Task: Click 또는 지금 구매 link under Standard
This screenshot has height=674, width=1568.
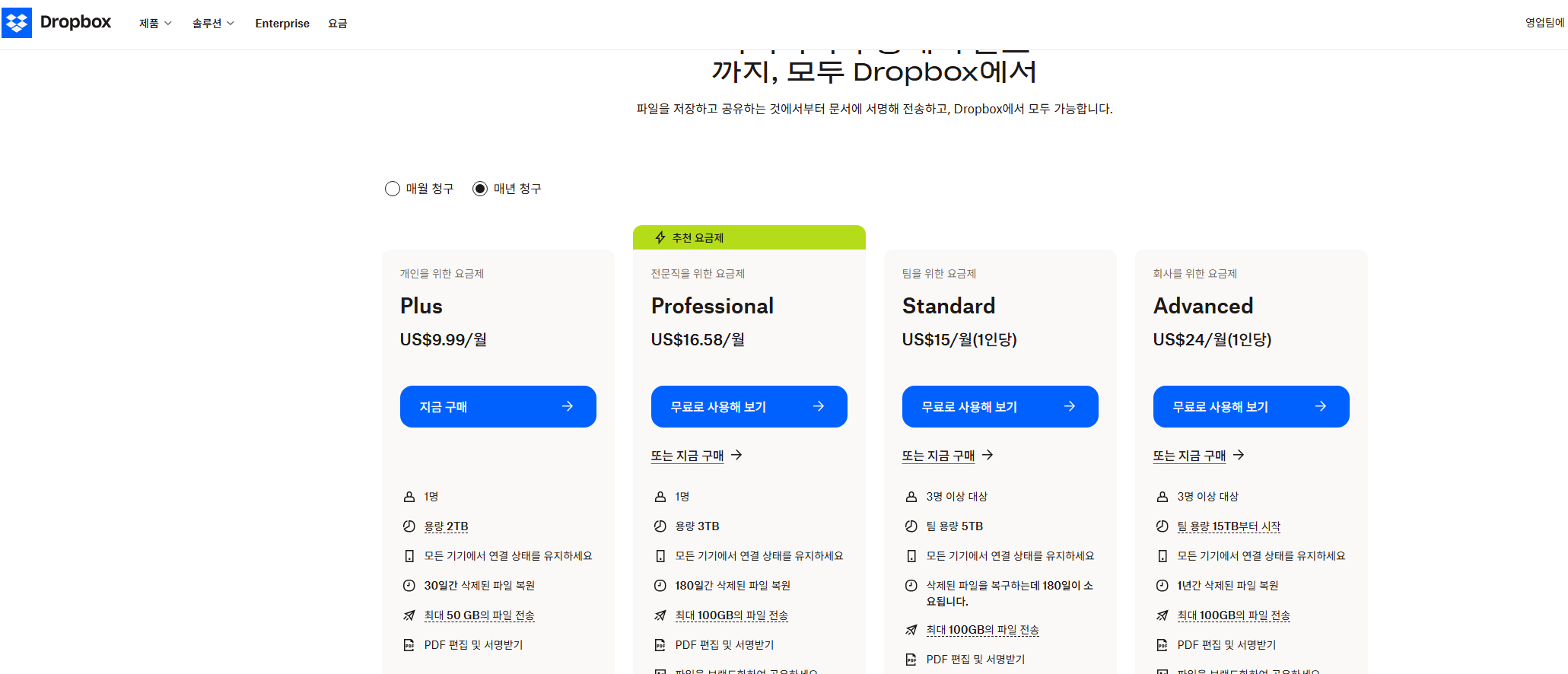Action: [938, 456]
